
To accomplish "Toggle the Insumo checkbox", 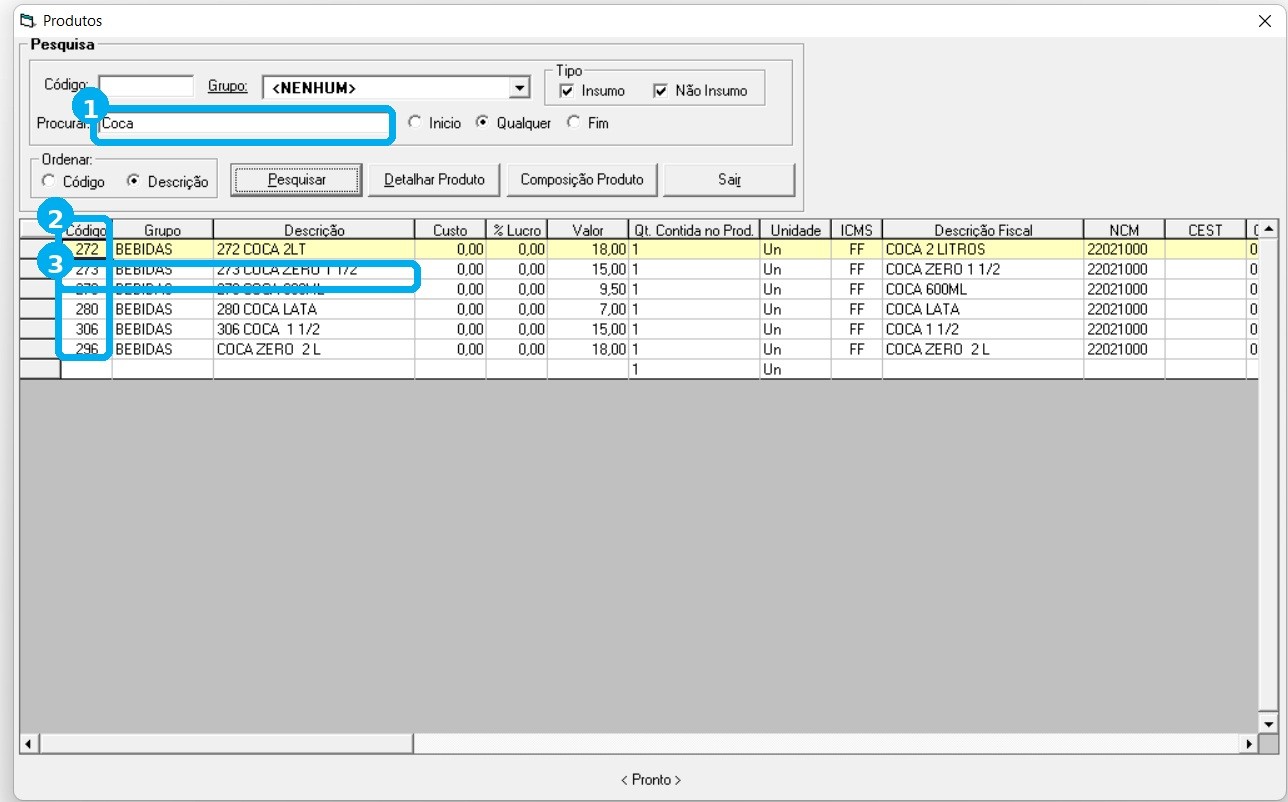I will pos(567,91).
